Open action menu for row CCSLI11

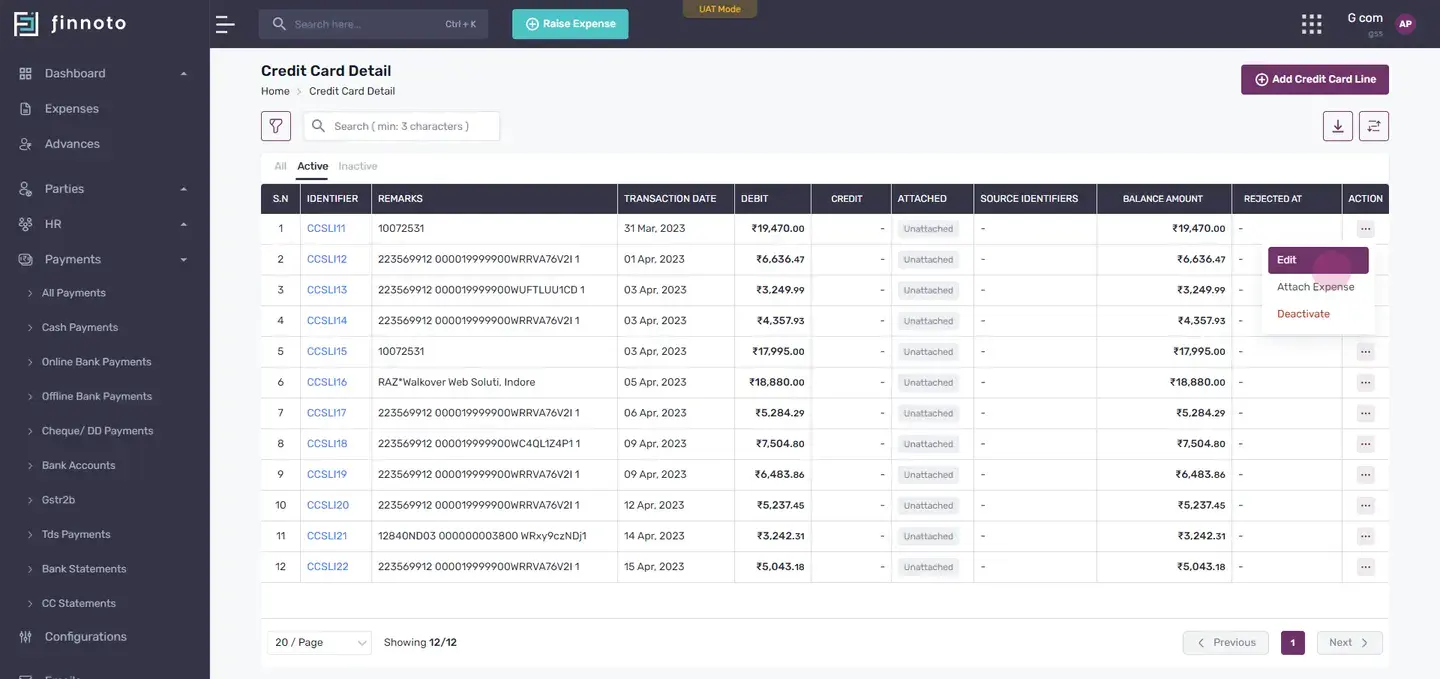(1365, 229)
